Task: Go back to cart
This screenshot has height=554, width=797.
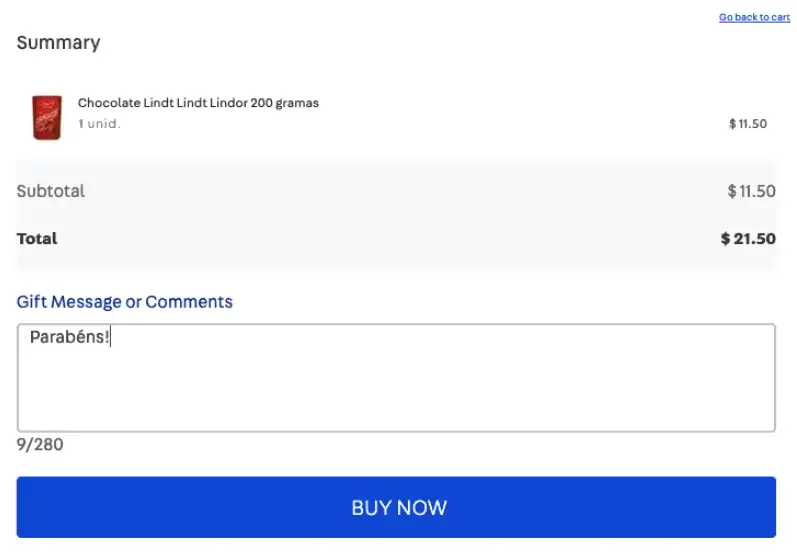Action: 754,18
